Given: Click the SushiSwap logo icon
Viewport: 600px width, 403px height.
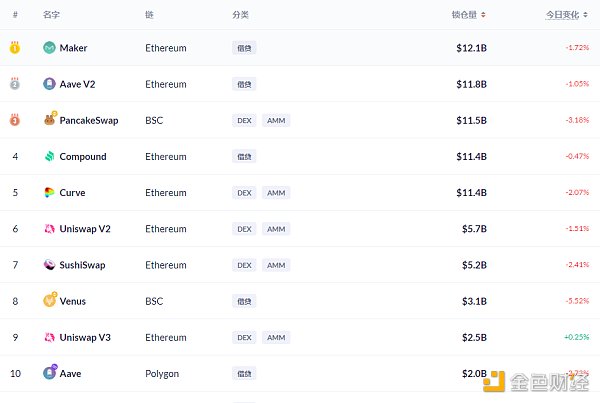Looking at the screenshot, I should pos(50,265).
